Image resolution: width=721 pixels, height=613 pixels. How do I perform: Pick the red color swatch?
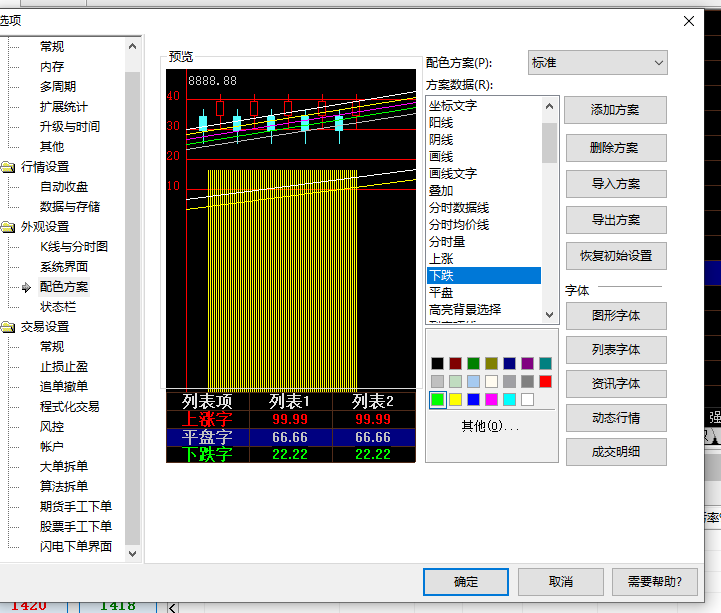(x=545, y=381)
